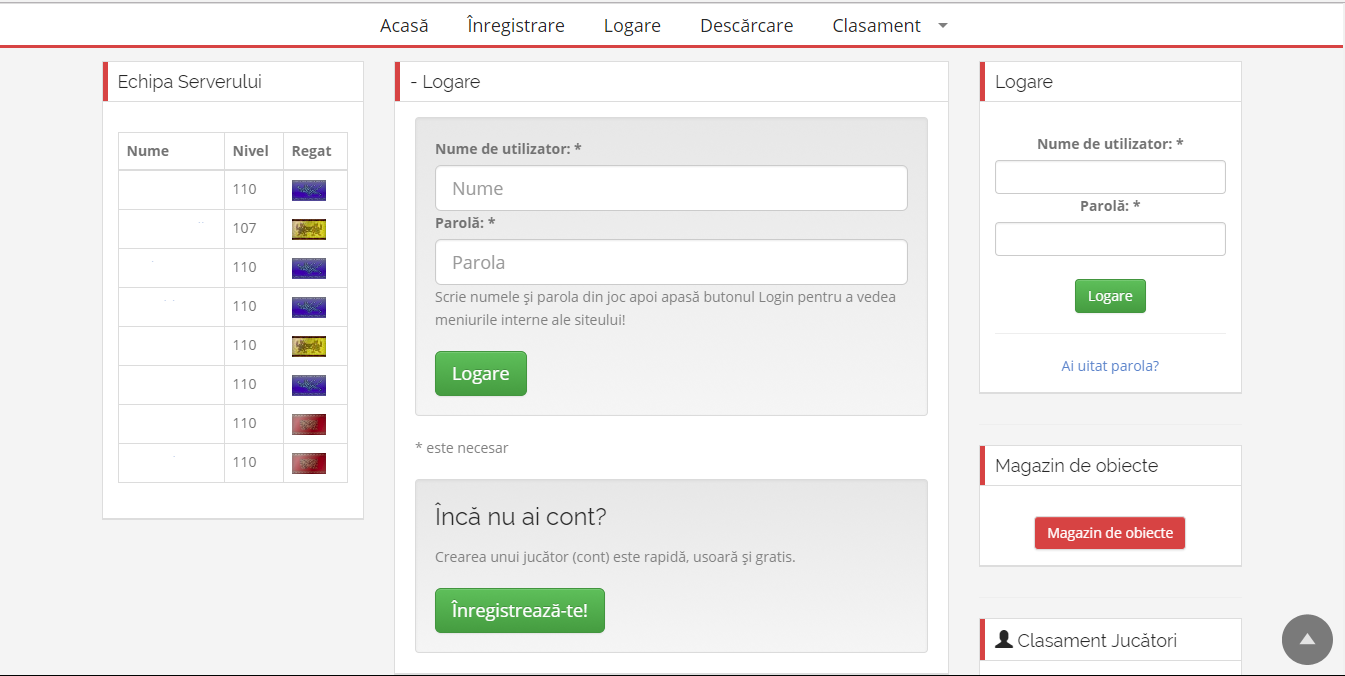The image size is (1345, 676).
Task: Go to the Acasă page
Action: point(404,26)
